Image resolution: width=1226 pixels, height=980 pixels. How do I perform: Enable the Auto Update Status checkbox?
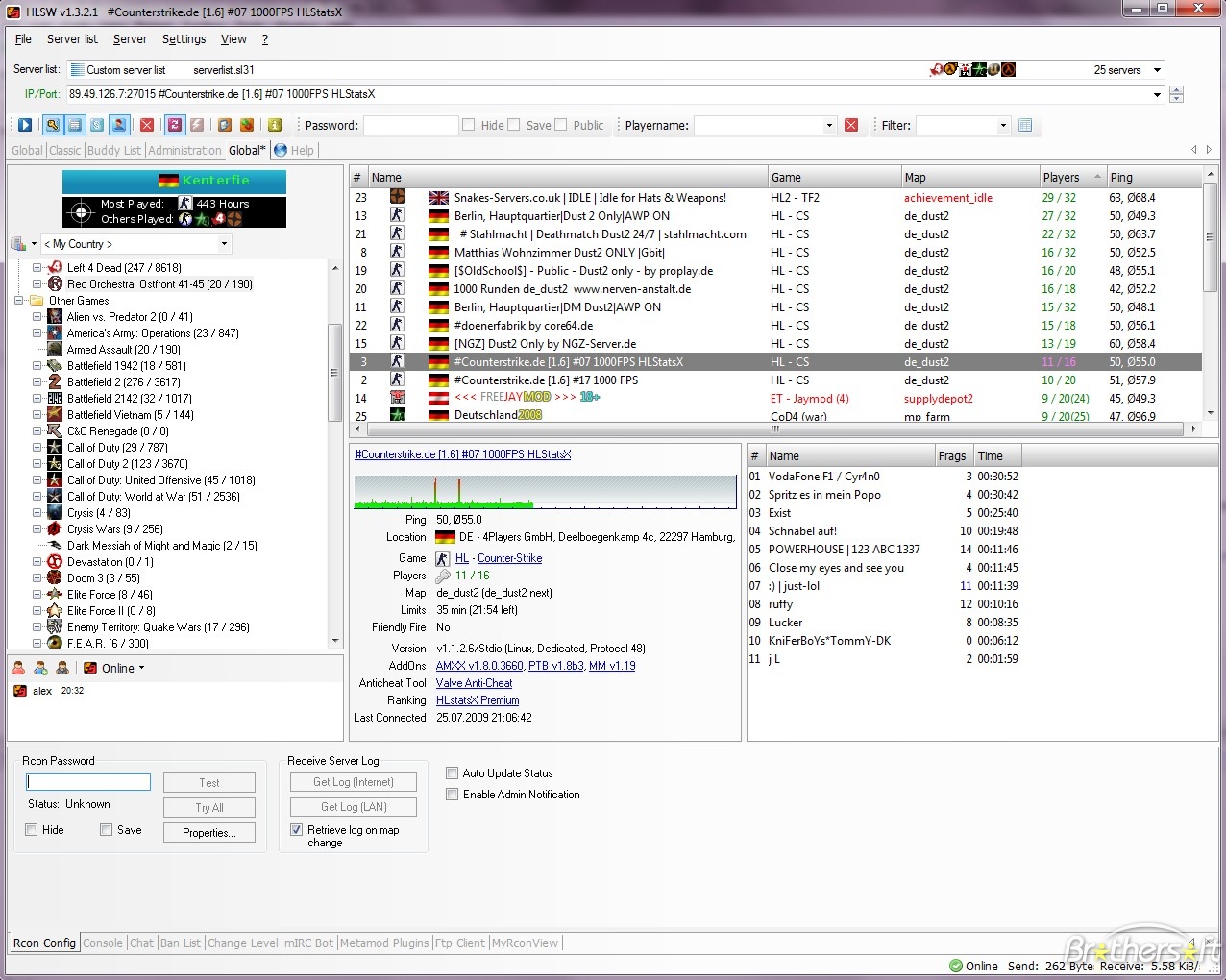[x=453, y=773]
